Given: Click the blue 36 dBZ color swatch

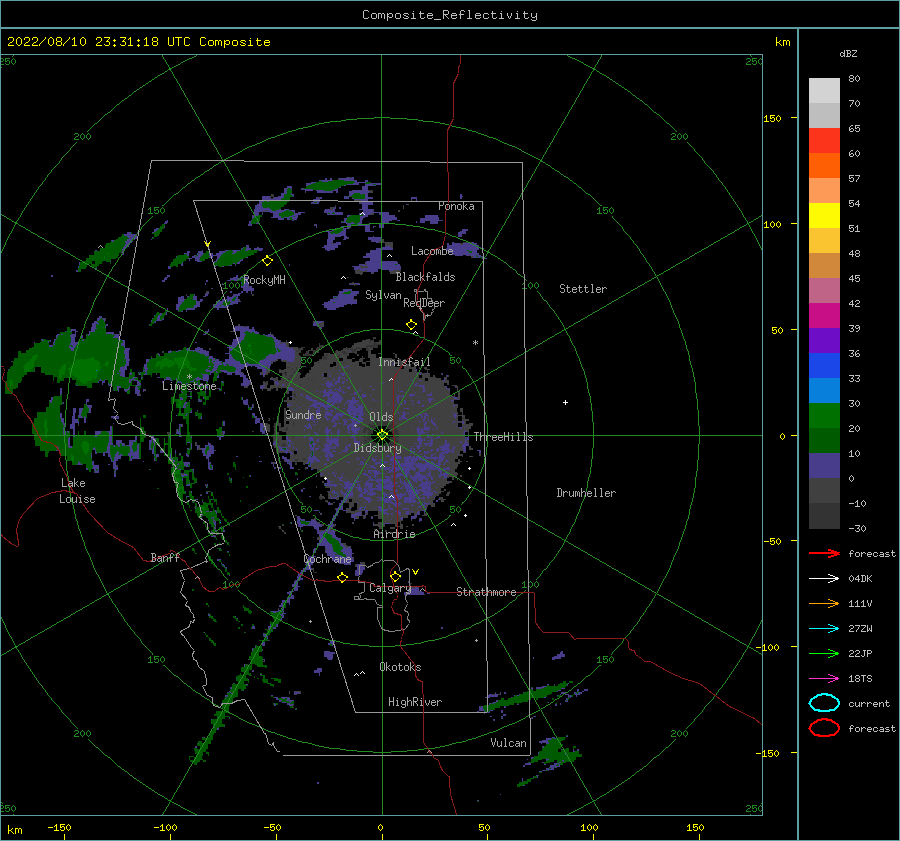Looking at the screenshot, I should [824, 365].
